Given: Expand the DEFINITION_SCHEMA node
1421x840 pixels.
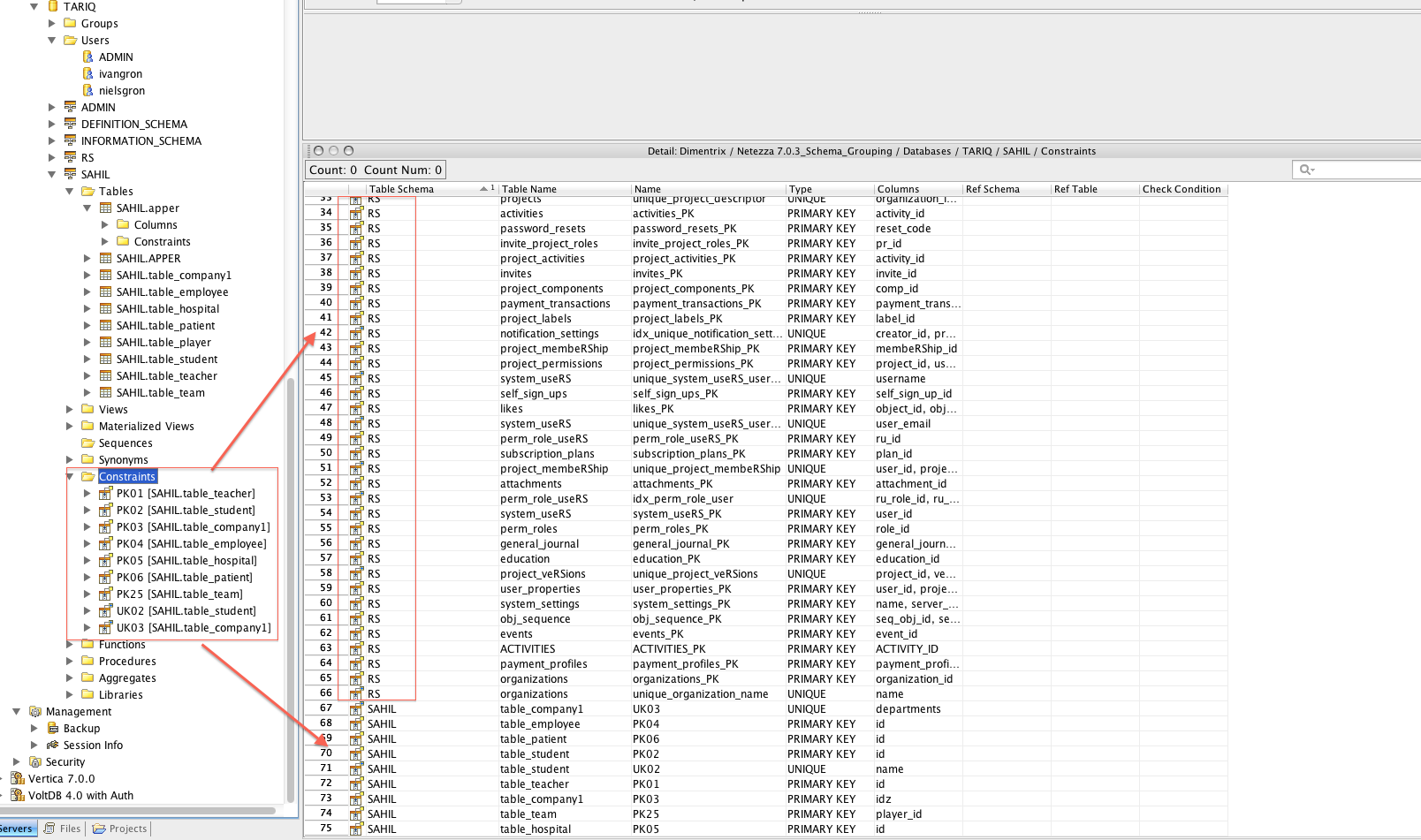Looking at the screenshot, I should click(x=51, y=124).
